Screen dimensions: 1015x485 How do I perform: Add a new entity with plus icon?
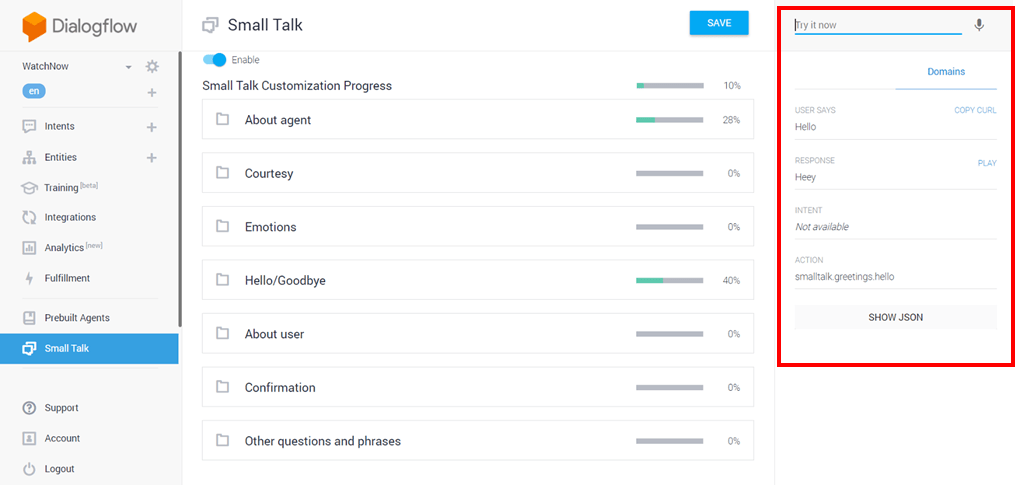click(152, 157)
